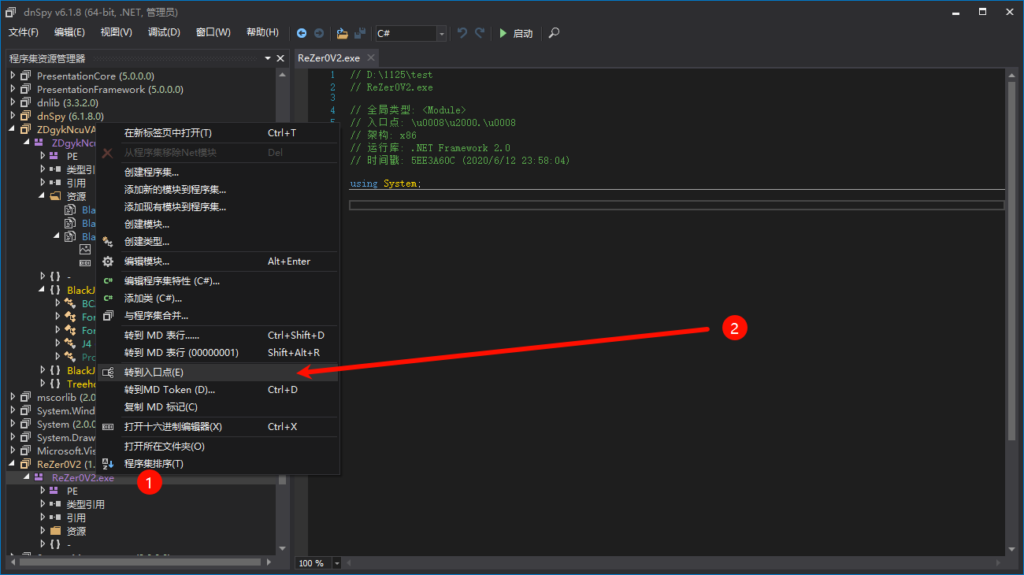Image resolution: width=1024 pixels, height=575 pixels.
Task: Select the ReZer0V2.exe editor tab
Action: [328, 58]
